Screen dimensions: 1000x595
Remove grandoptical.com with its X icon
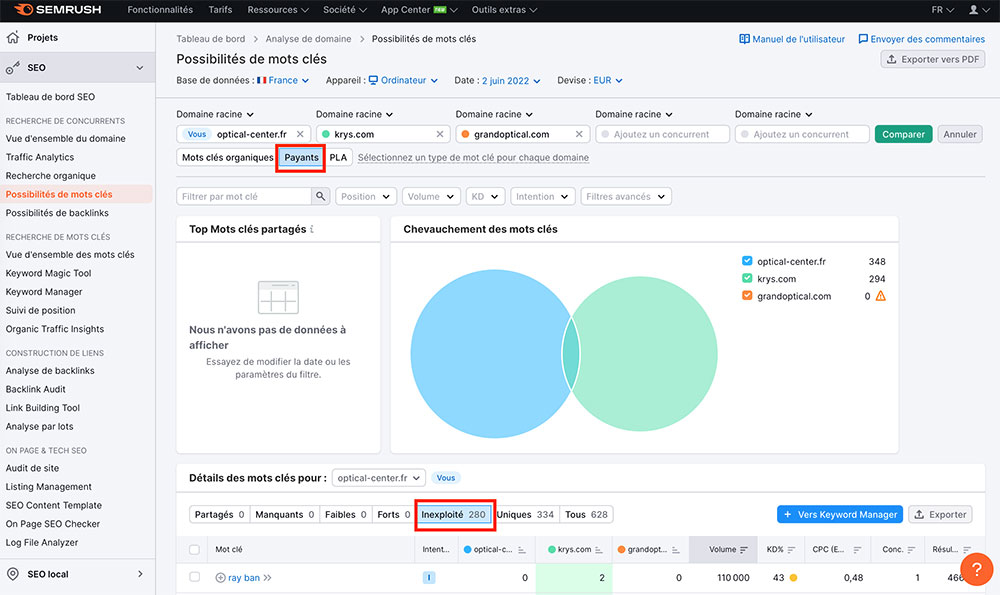579,134
